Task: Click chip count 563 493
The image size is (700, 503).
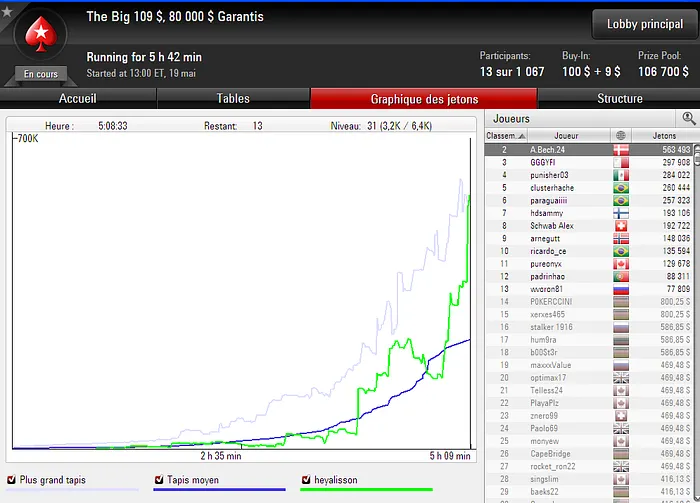Action: pos(676,150)
